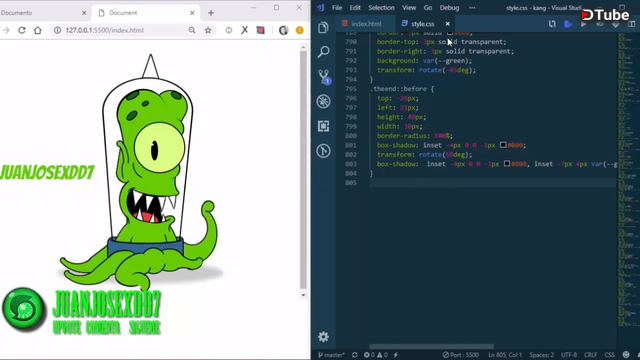
Task: Expand the overflow menu ellipsis
Action: click(x=472, y=8)
